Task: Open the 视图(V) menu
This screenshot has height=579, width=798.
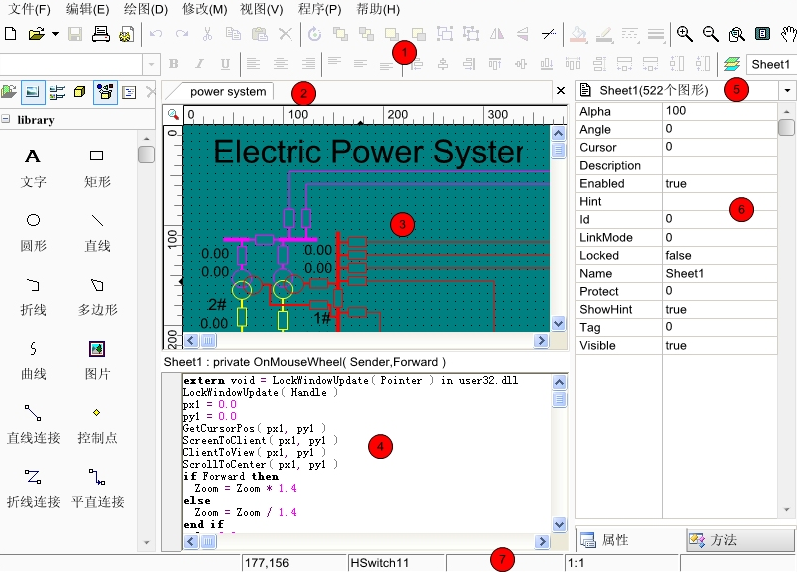Action: (262, 9)
